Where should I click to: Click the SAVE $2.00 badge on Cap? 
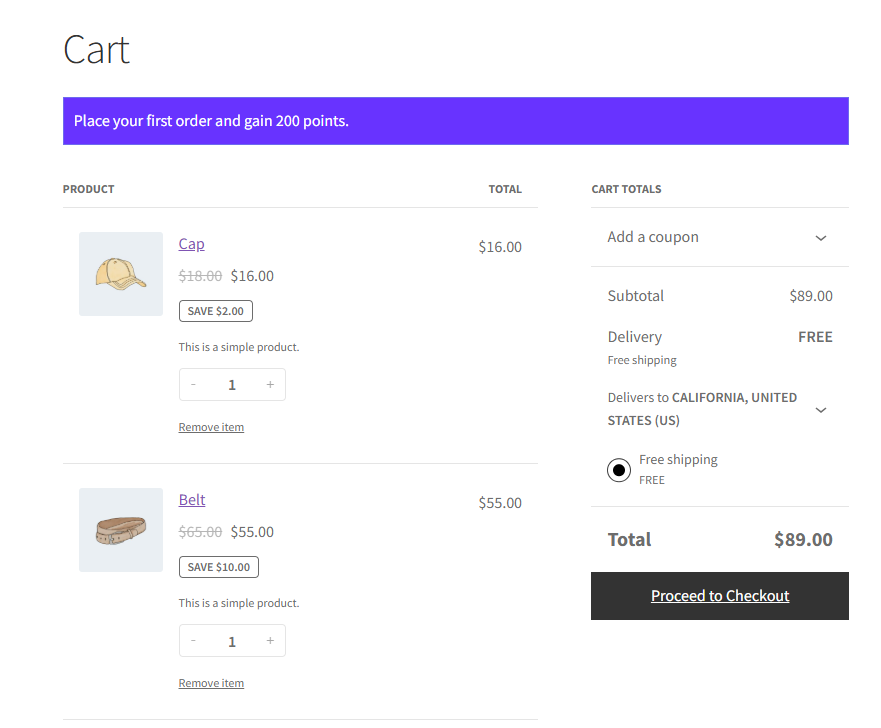coord(215,311)
